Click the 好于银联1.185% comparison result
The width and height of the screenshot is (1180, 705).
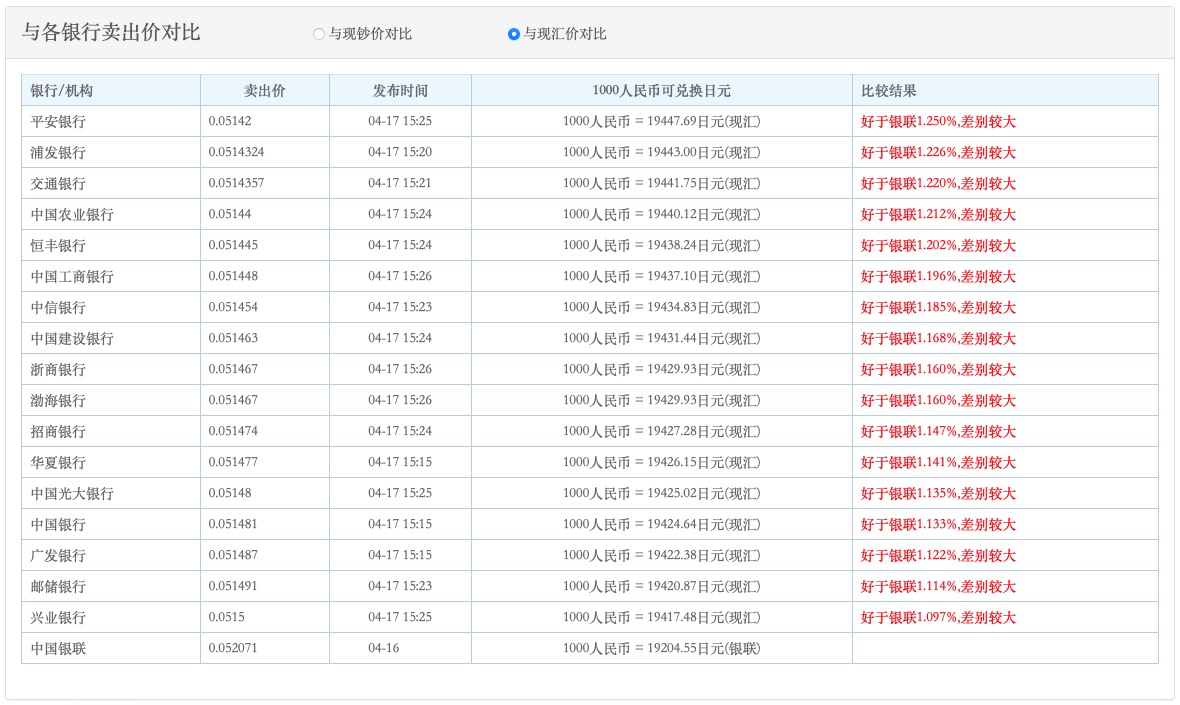(x=938, y=307)
